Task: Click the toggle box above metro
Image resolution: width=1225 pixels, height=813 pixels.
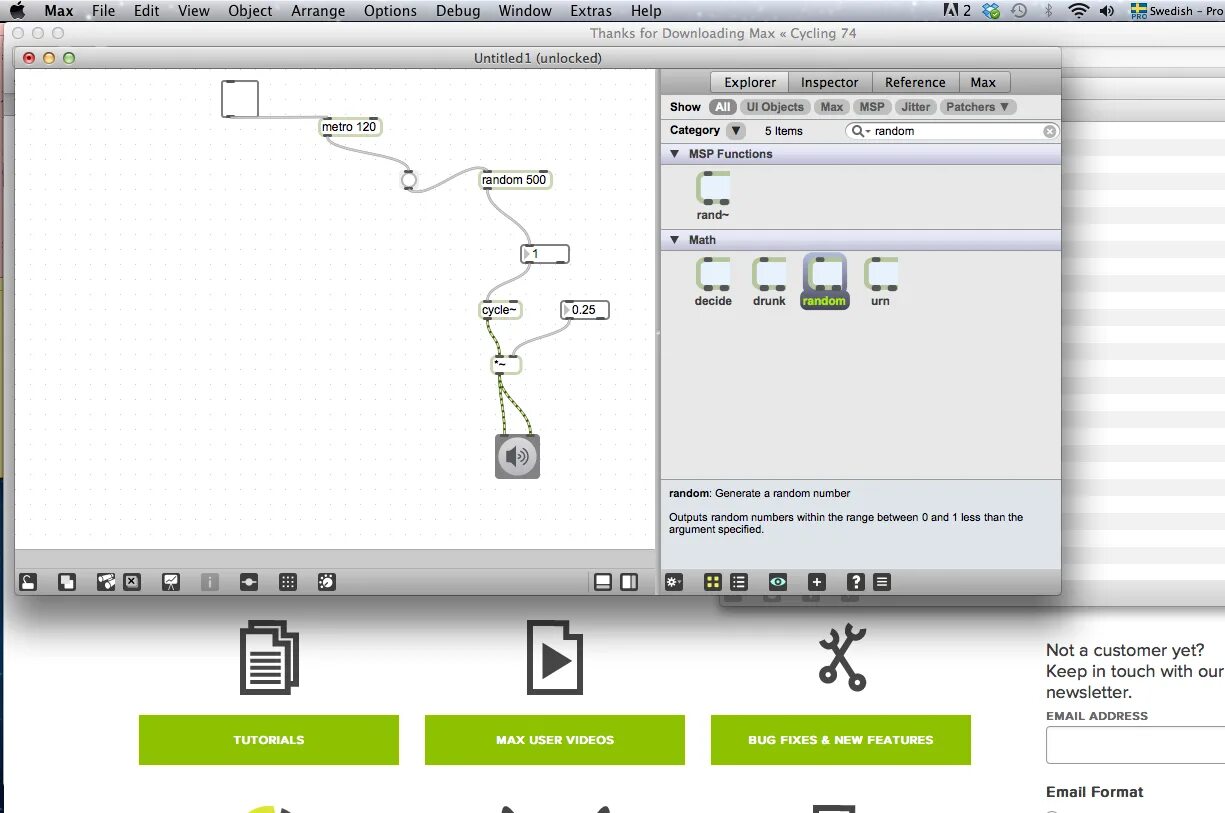Action: 240,99
